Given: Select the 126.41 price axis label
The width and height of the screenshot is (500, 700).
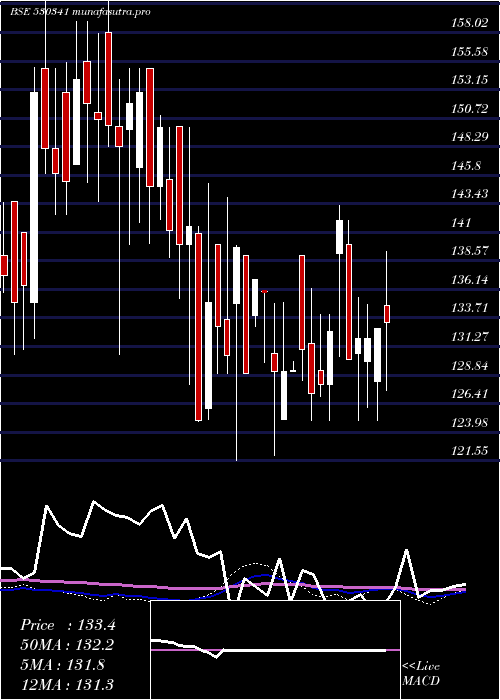Looking at the screenshot, I should pos(470,394).
